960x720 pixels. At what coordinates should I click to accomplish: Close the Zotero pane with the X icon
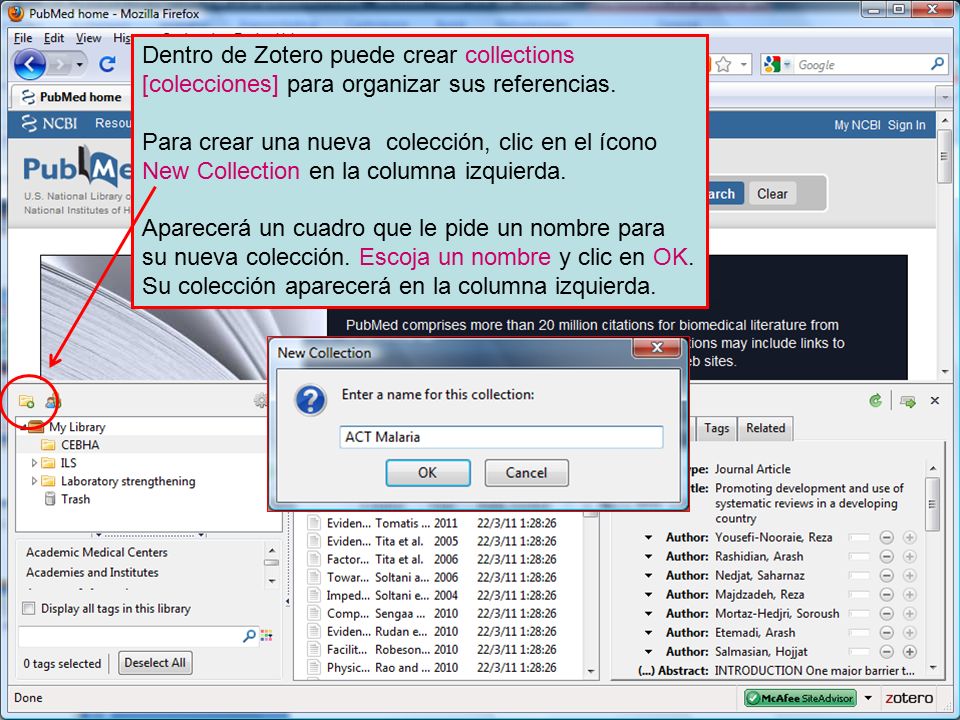click(935, 400)
